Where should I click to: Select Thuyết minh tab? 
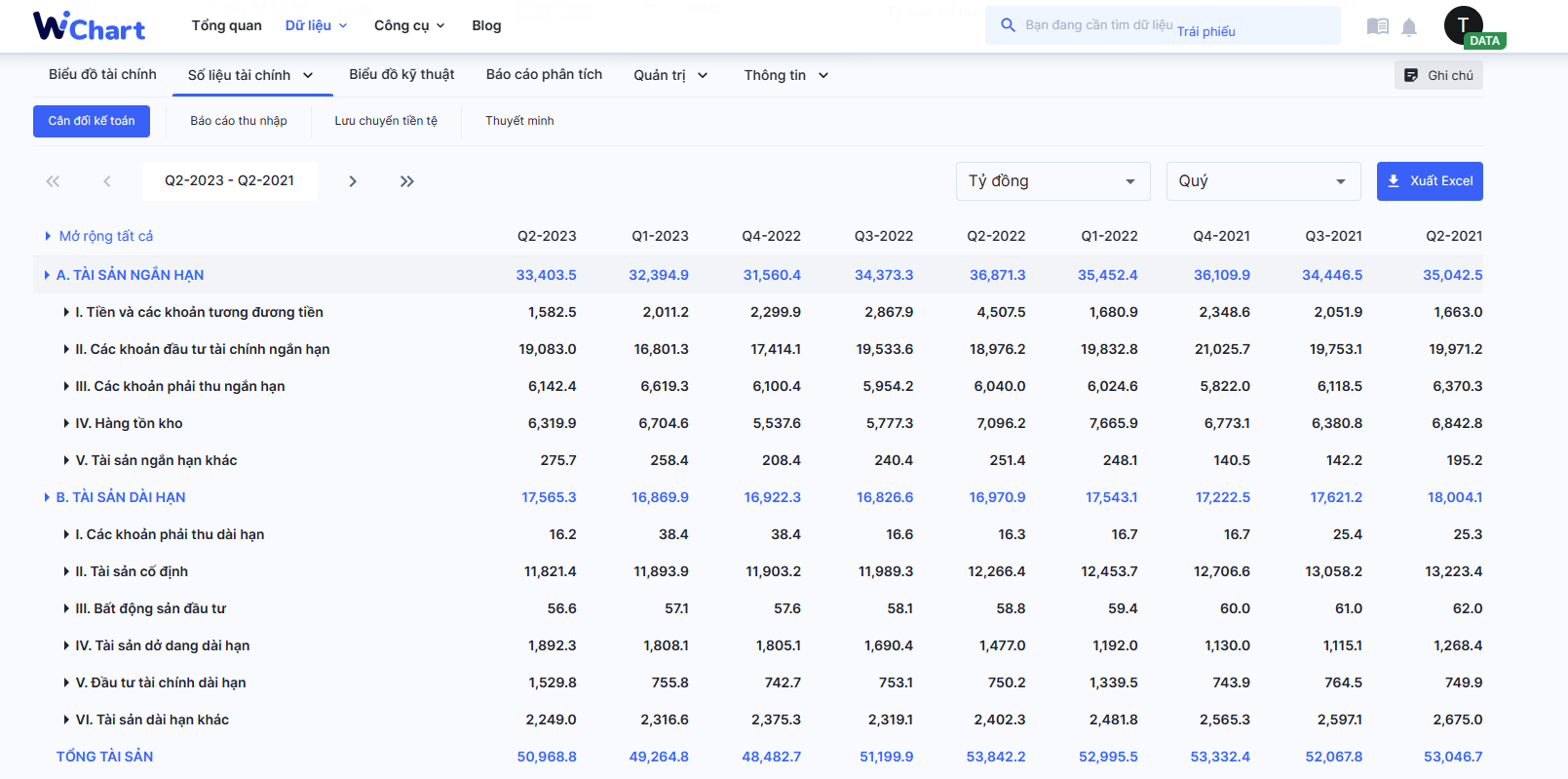point(519,121)
